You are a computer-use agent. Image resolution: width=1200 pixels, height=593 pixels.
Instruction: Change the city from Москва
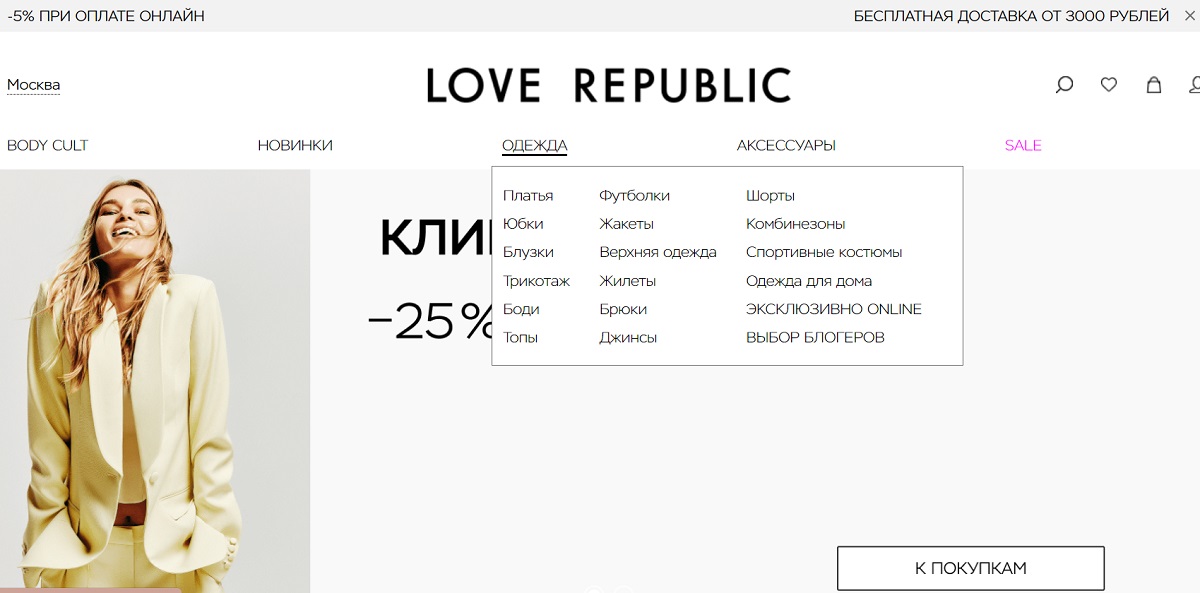tap(34, 85)
